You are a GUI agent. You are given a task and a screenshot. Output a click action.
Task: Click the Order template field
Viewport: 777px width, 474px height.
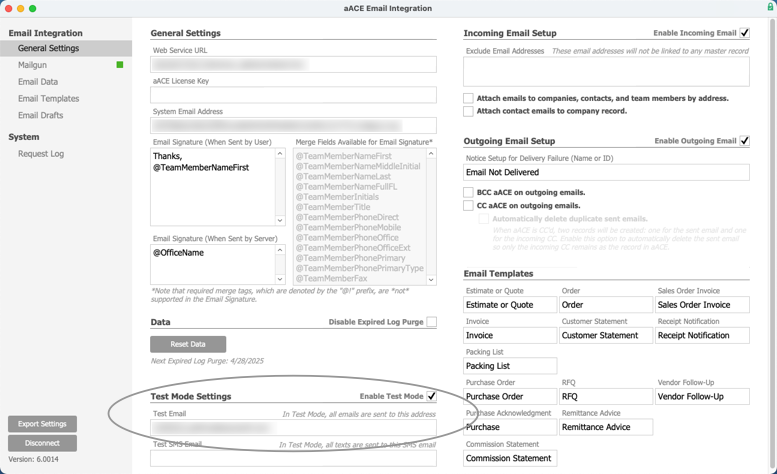(606, 305)
